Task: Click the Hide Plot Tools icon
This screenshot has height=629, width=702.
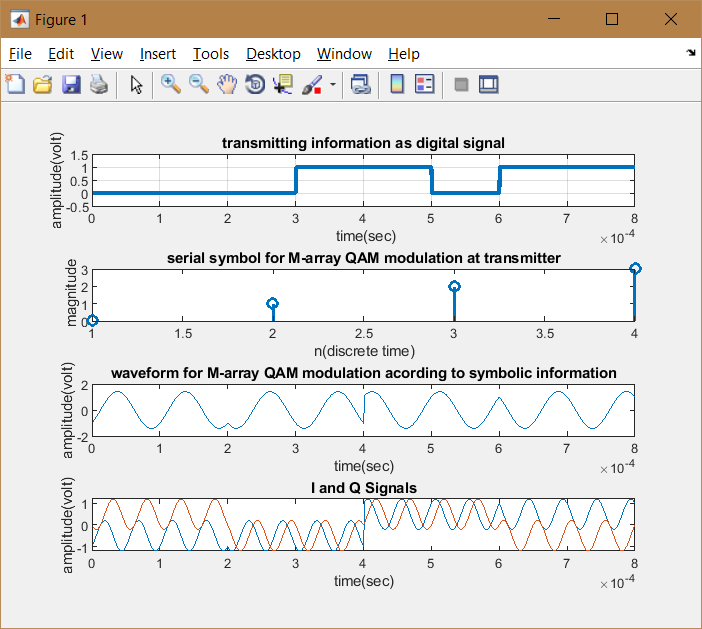Action: point(461,84)
